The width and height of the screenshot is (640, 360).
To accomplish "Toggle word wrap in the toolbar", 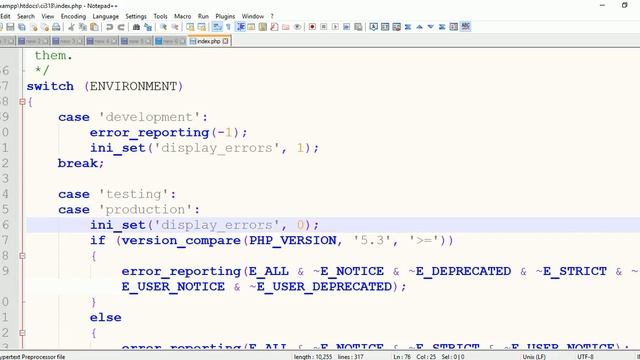I will coord(217,27).
